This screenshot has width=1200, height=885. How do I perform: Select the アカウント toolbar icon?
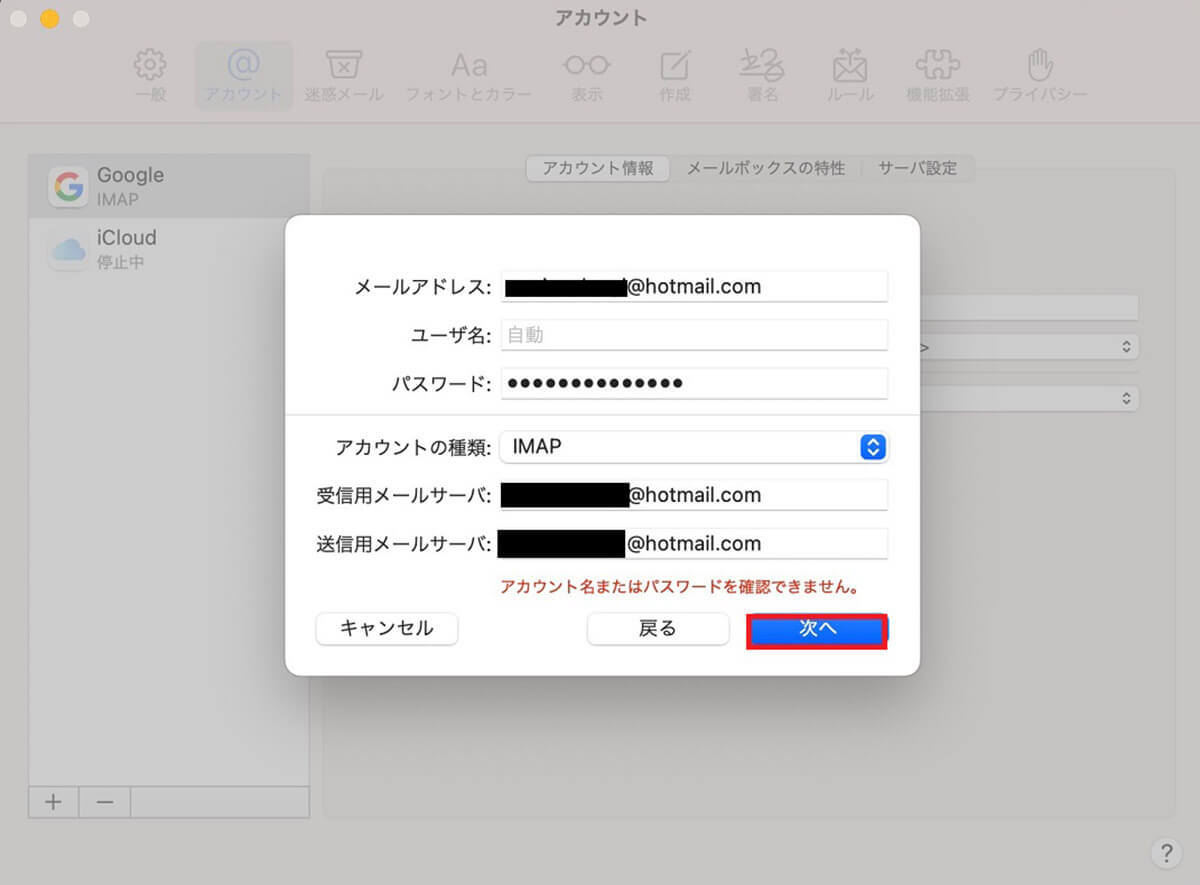click(x=243, y=76)
